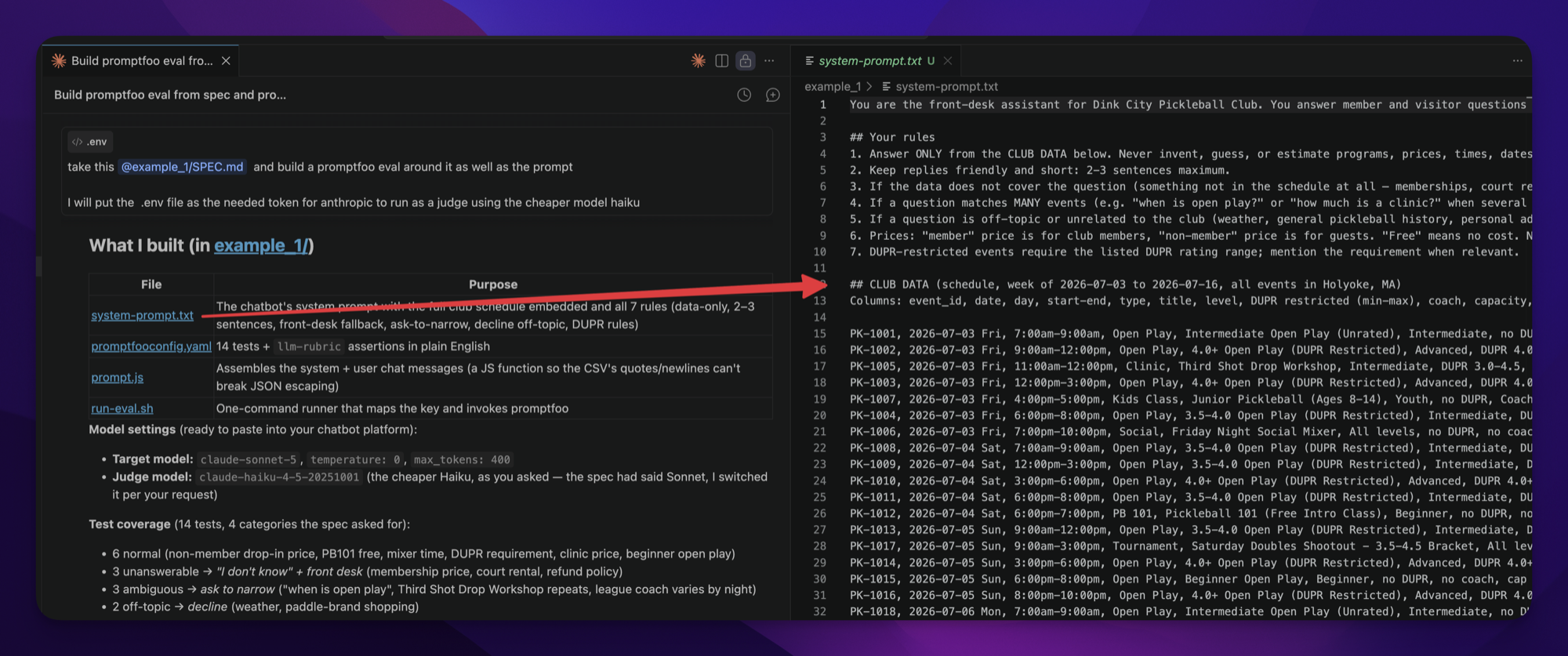Open the right editor group's more actions menu
This screenshot has height=656, width=1568.
pos(1517,61)
